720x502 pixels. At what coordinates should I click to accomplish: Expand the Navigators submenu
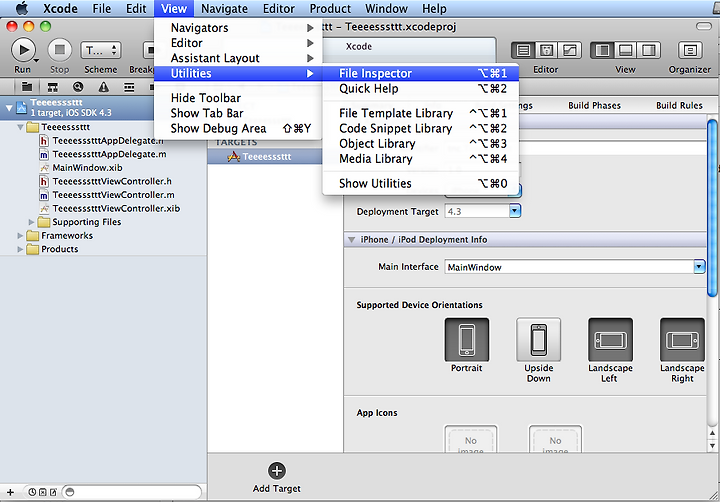pyautogui.click(x=238, y=28)
